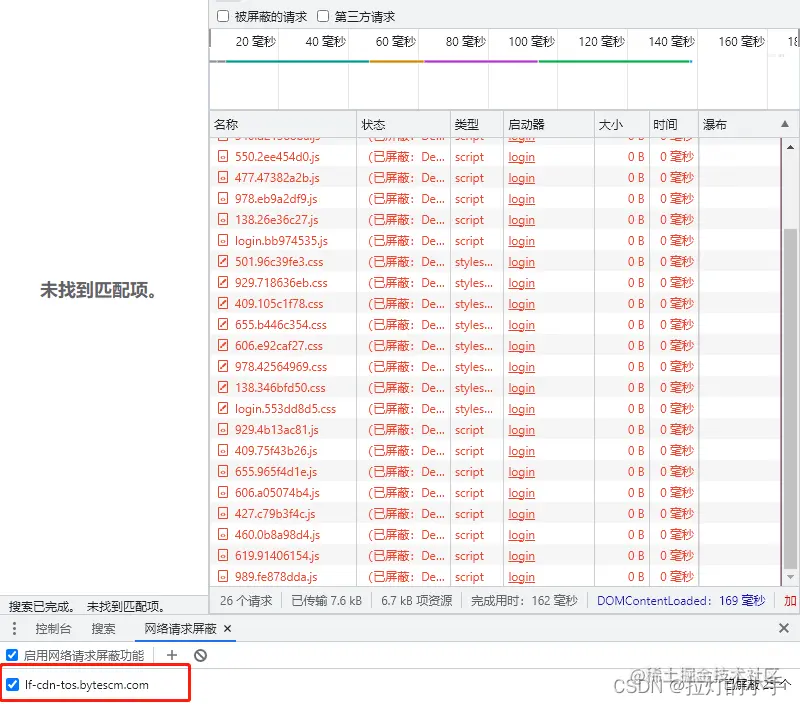The height and width of the screenshot is (705, 800).
Task: Select request name 409.75f43b26.js
Action: tap(276, 451)
